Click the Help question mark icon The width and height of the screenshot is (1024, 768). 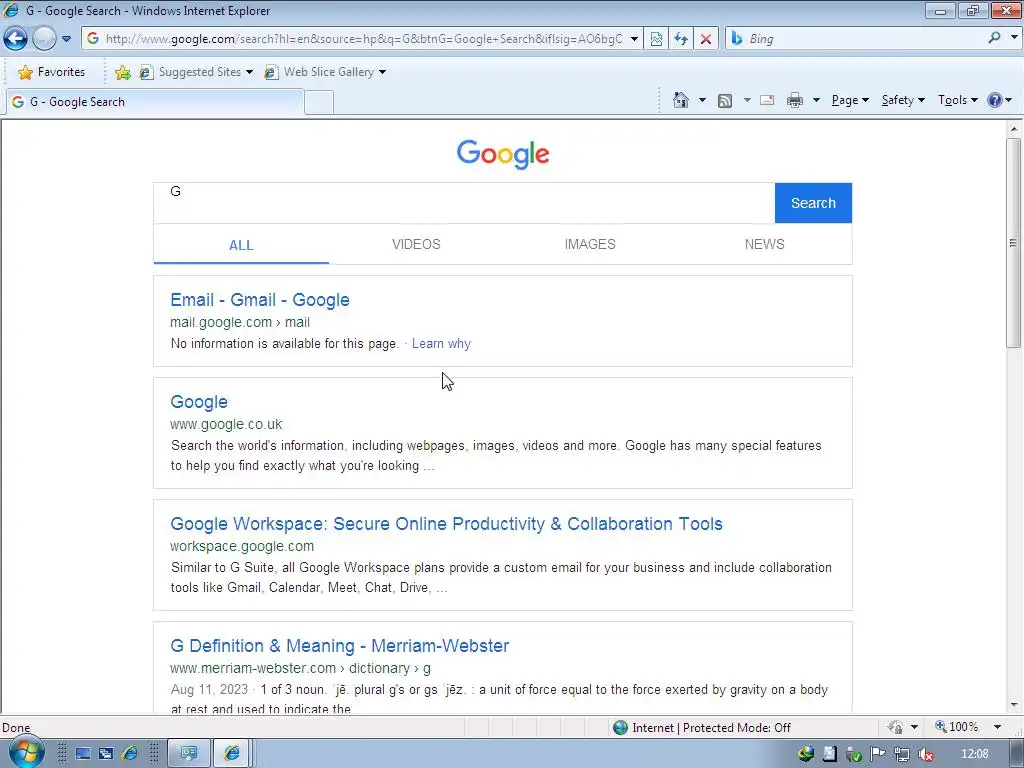pos(995,100)
